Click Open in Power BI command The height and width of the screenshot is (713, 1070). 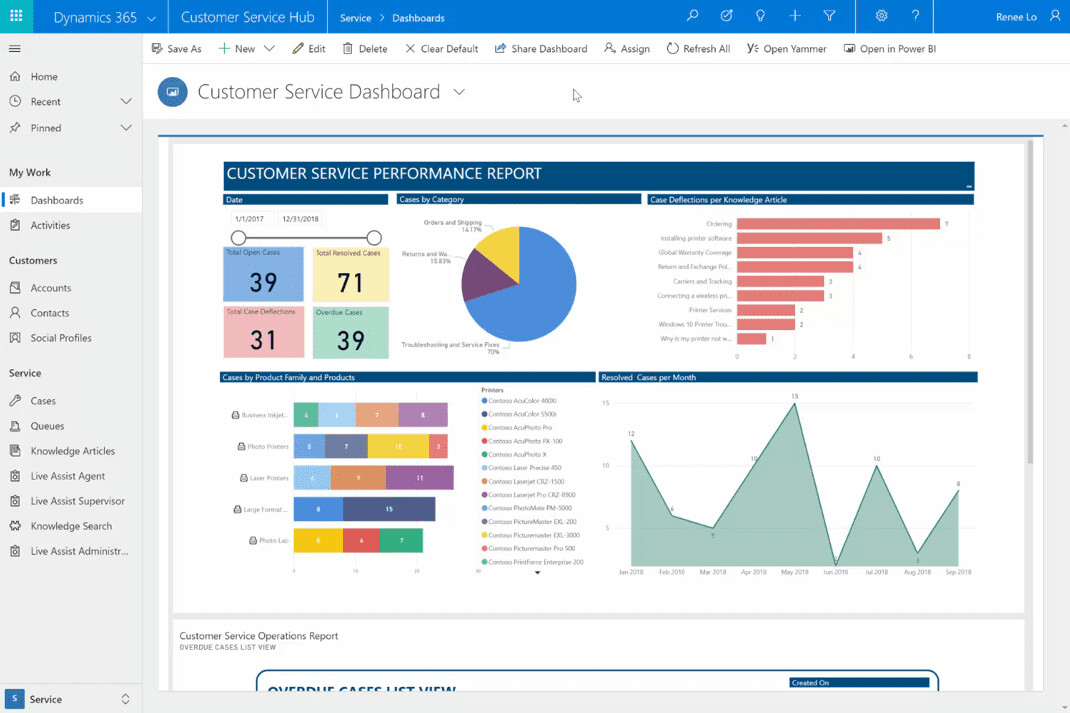(890, 48)
